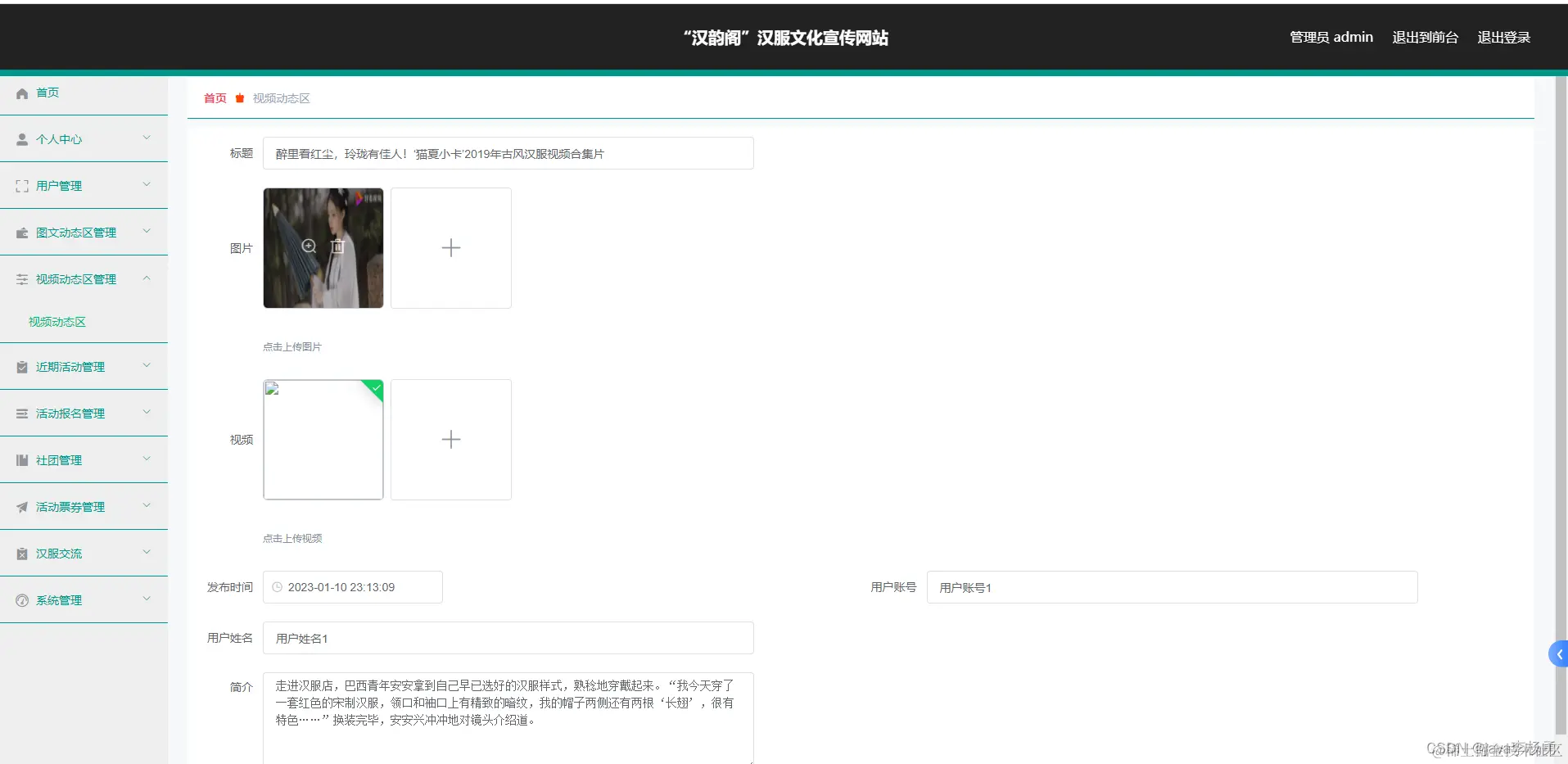The image size is (1568, 764).
Task: Click the home icon beside 首页 in sidebar
Action: [x=22, y=93]
